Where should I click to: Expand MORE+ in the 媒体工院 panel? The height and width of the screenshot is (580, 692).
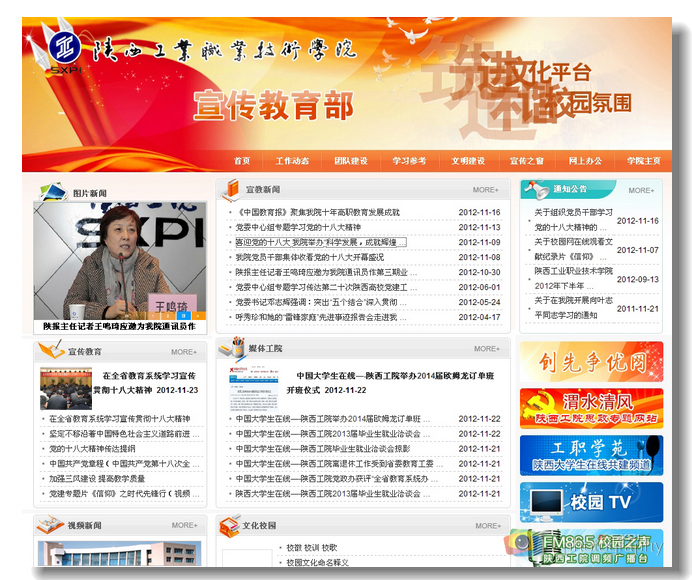tap(486, 349)
